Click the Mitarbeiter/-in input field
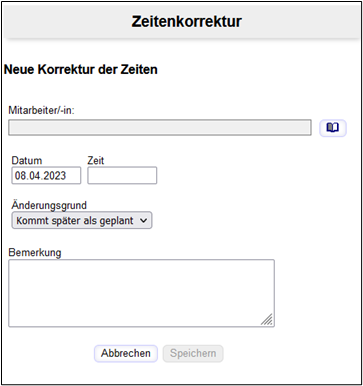The image size is (363, 386). coord(160,128)
